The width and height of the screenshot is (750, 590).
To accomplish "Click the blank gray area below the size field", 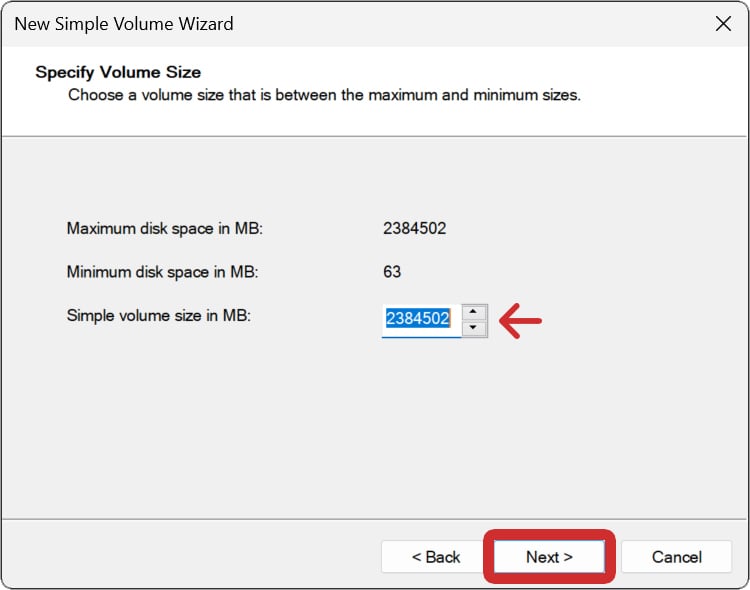I will (x=375, y=430).
